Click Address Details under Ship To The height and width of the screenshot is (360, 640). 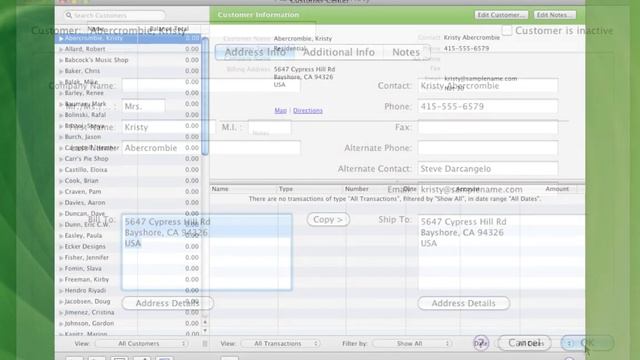[464, 303]
